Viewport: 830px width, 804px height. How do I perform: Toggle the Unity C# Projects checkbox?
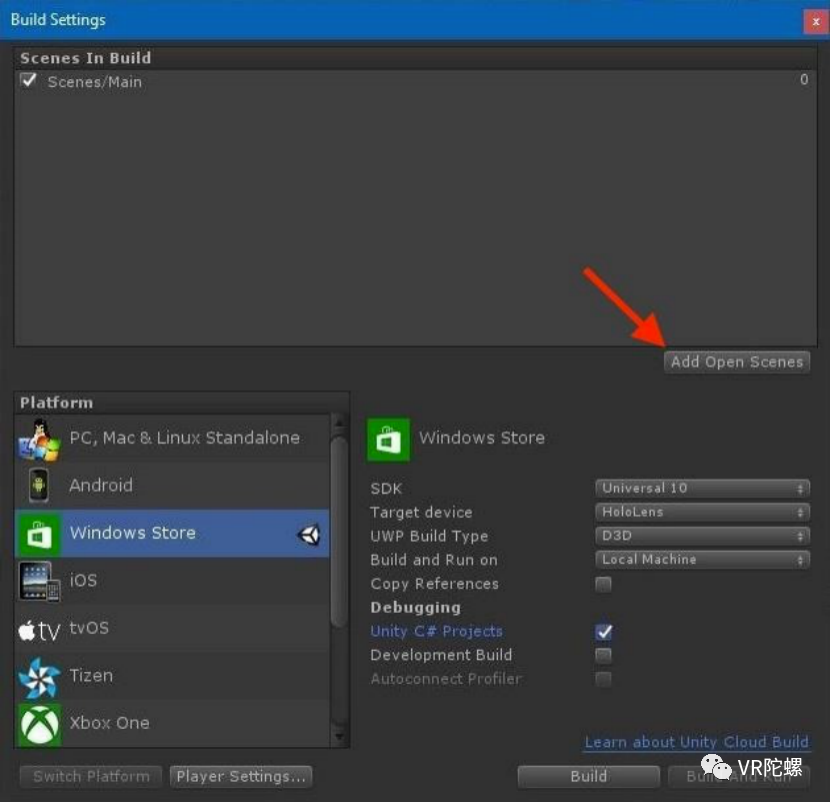click(x=603, y=631)
